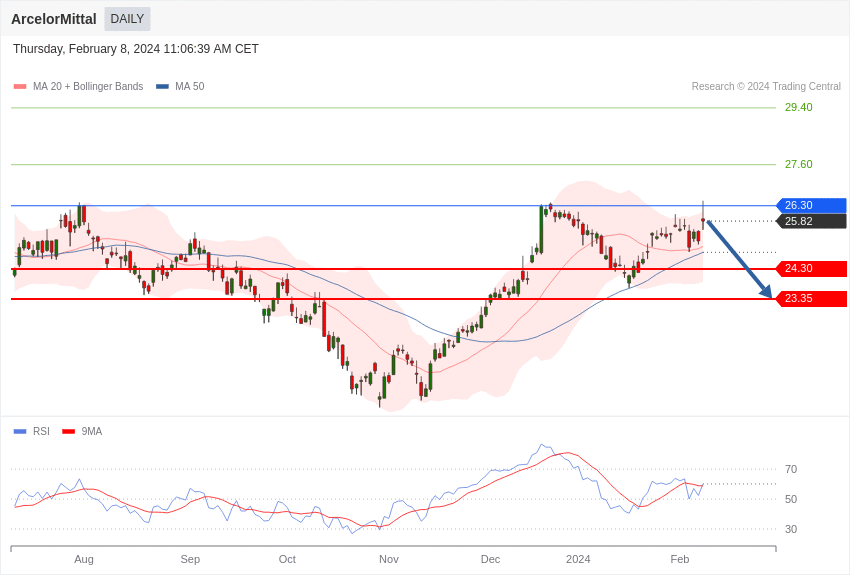Click the blue RSI legend swatch
This screenshot has width=850, height=576.
[x=20, y=432]
